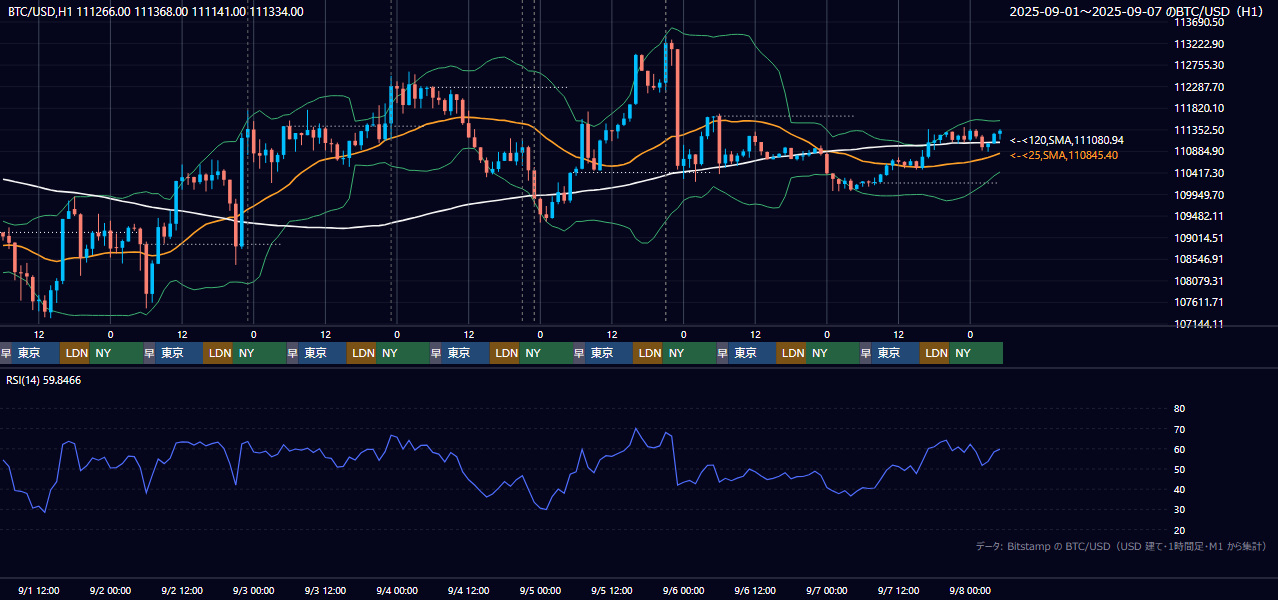Click price axis value 109482.11
1278x600 pixels.
[x=1199, y=216]
